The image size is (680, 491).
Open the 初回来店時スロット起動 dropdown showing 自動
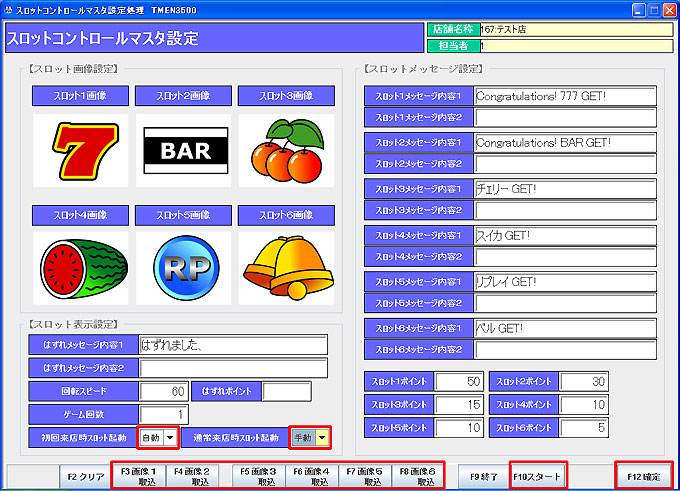[x=158, y=438]
